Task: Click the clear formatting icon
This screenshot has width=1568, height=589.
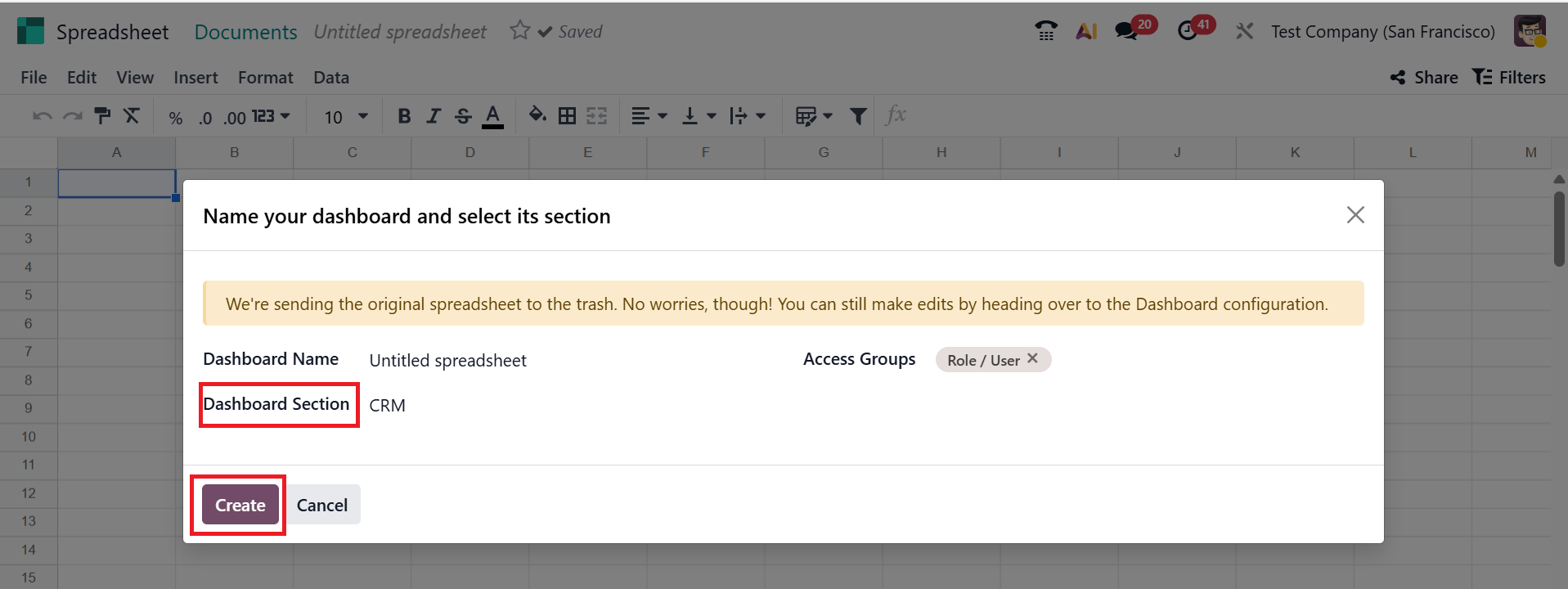Action: (132, 116)
